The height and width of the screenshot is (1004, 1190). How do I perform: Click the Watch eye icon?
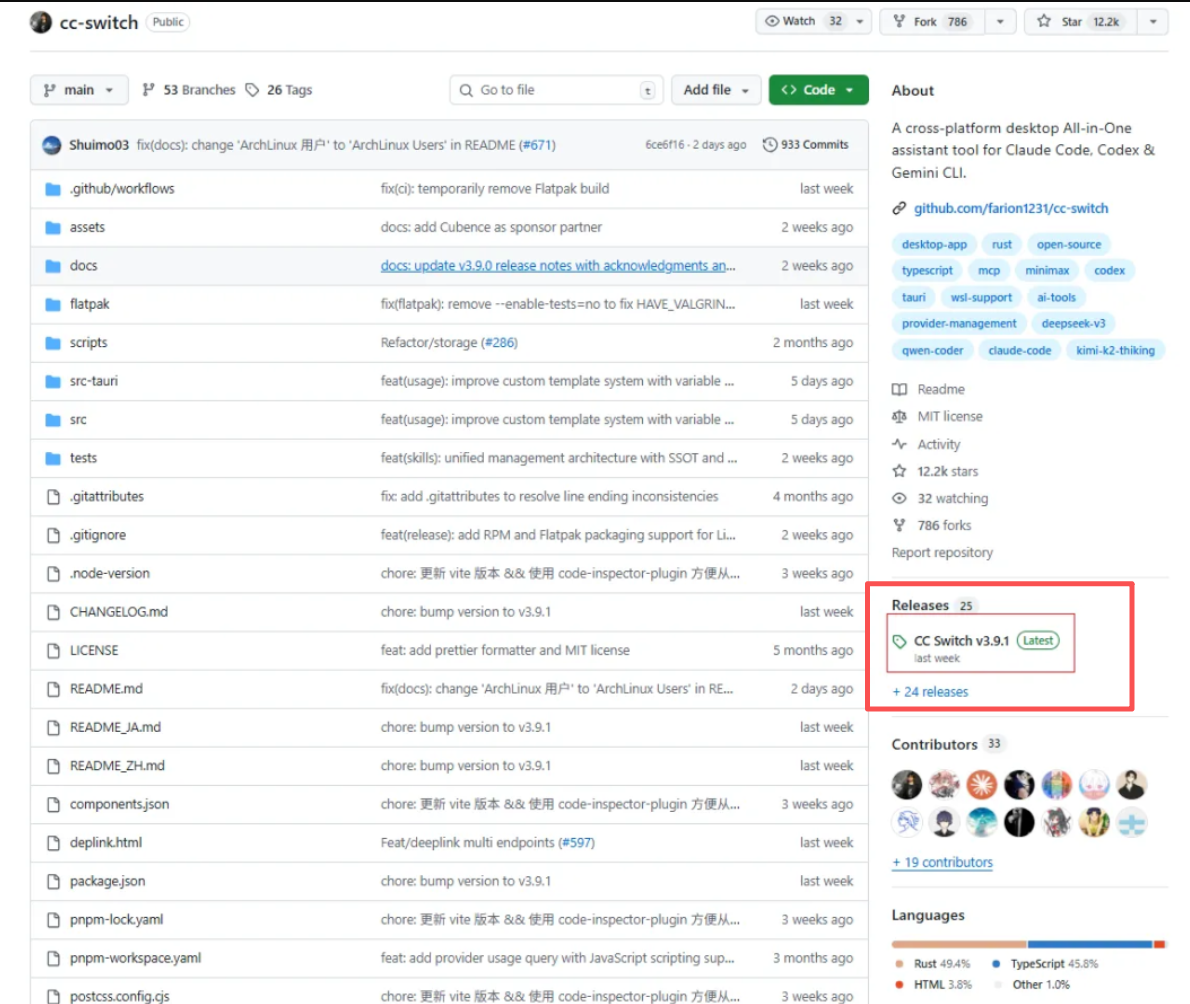click(772, 21)
